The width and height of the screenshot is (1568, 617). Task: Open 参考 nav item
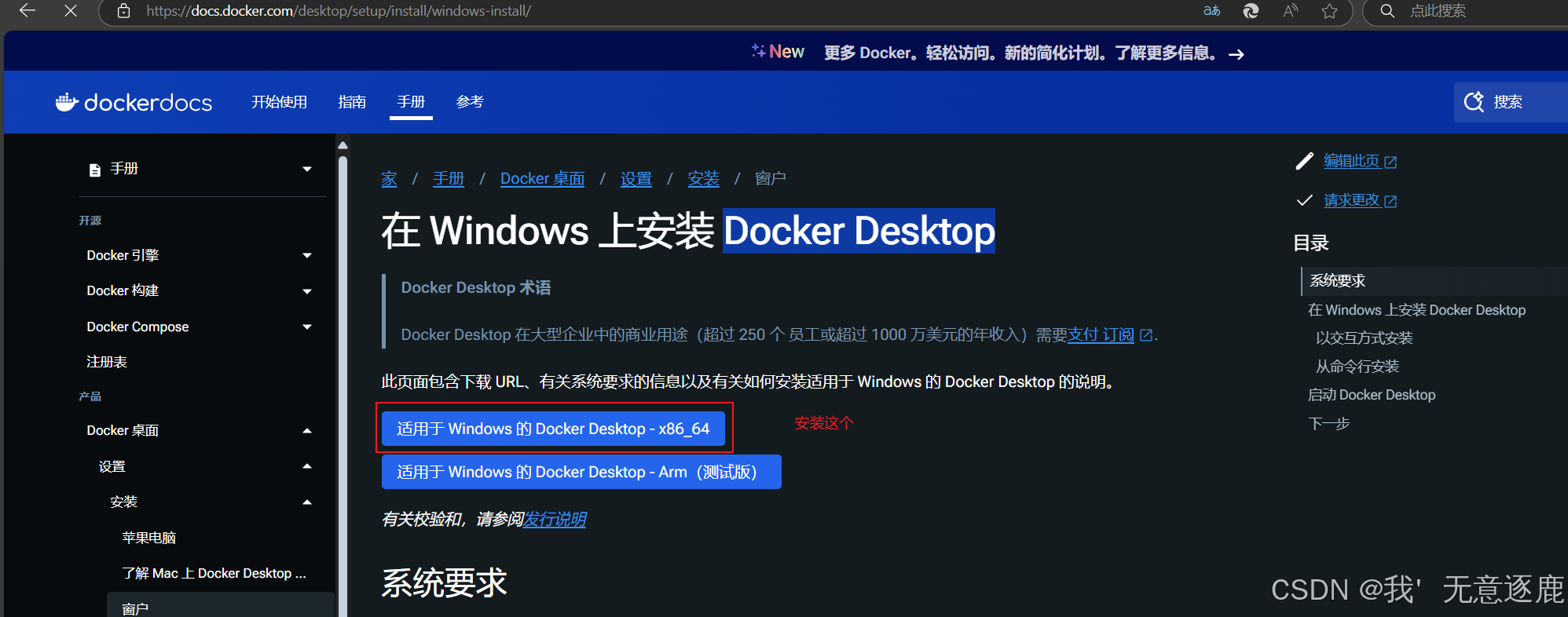(470, 102)
